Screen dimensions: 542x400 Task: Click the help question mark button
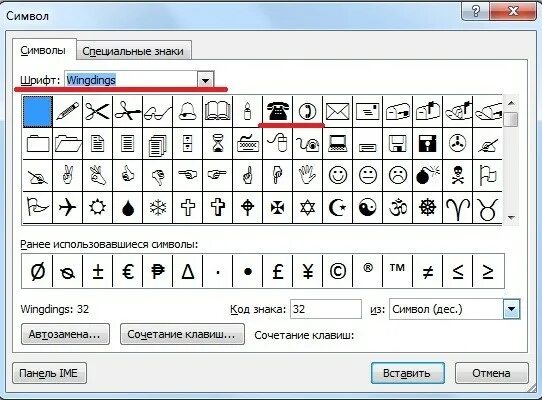(476, 12)
